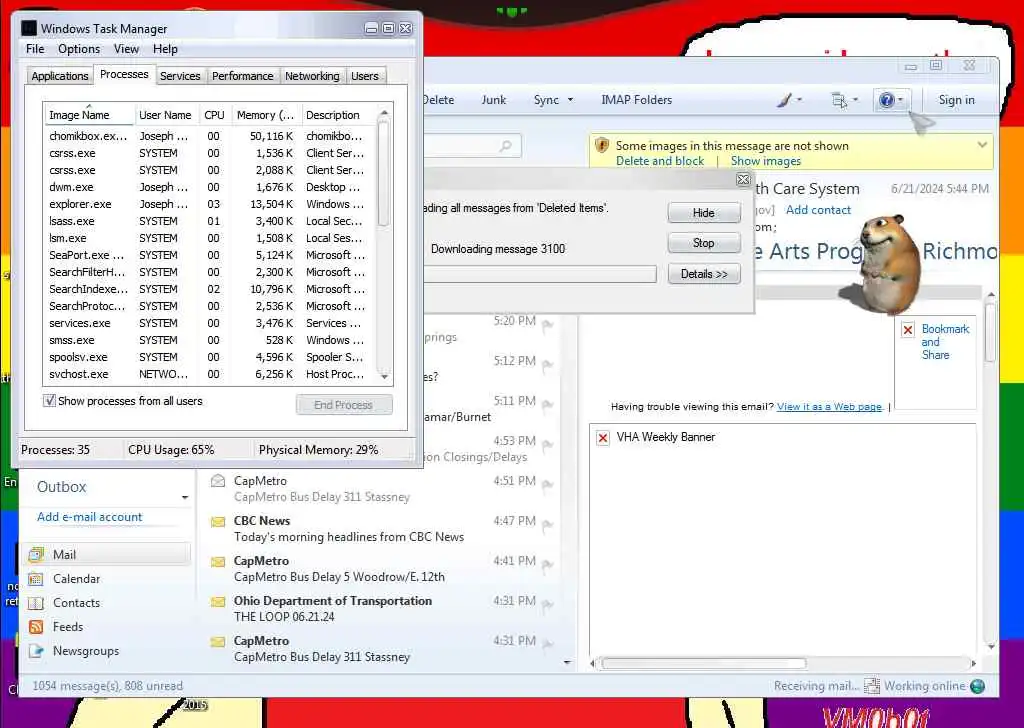The image size is (1024, 728).
Task: Select the services.exe process row
Action: tap(210, 323)
